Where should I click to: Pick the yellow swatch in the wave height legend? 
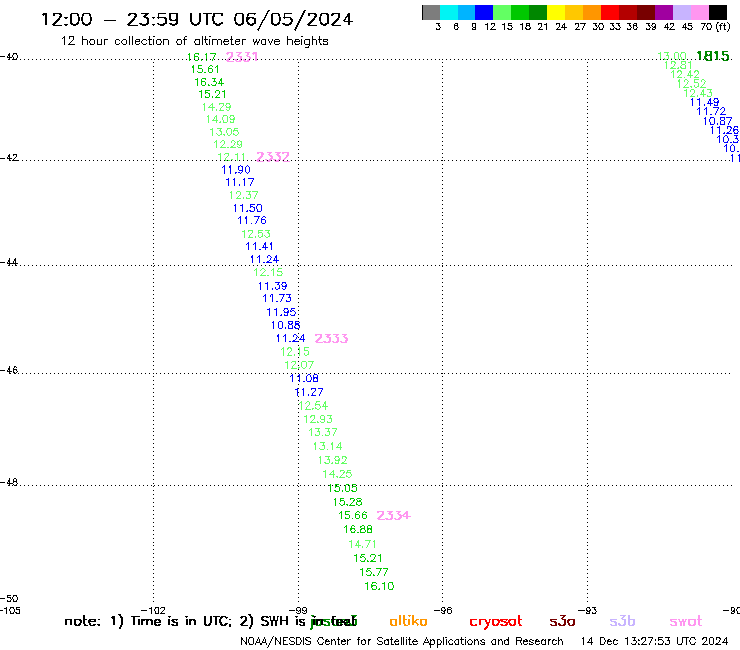556,12
